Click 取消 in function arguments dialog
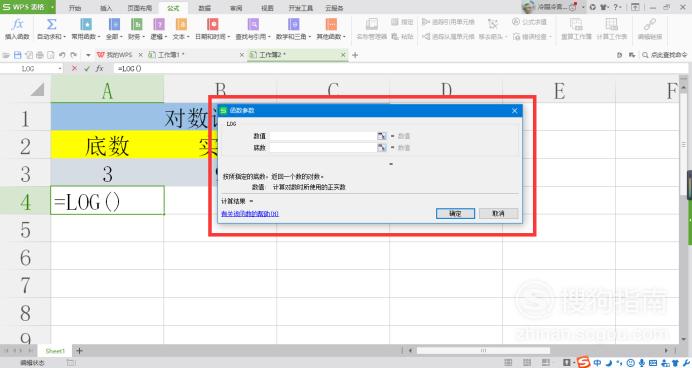 498,214
